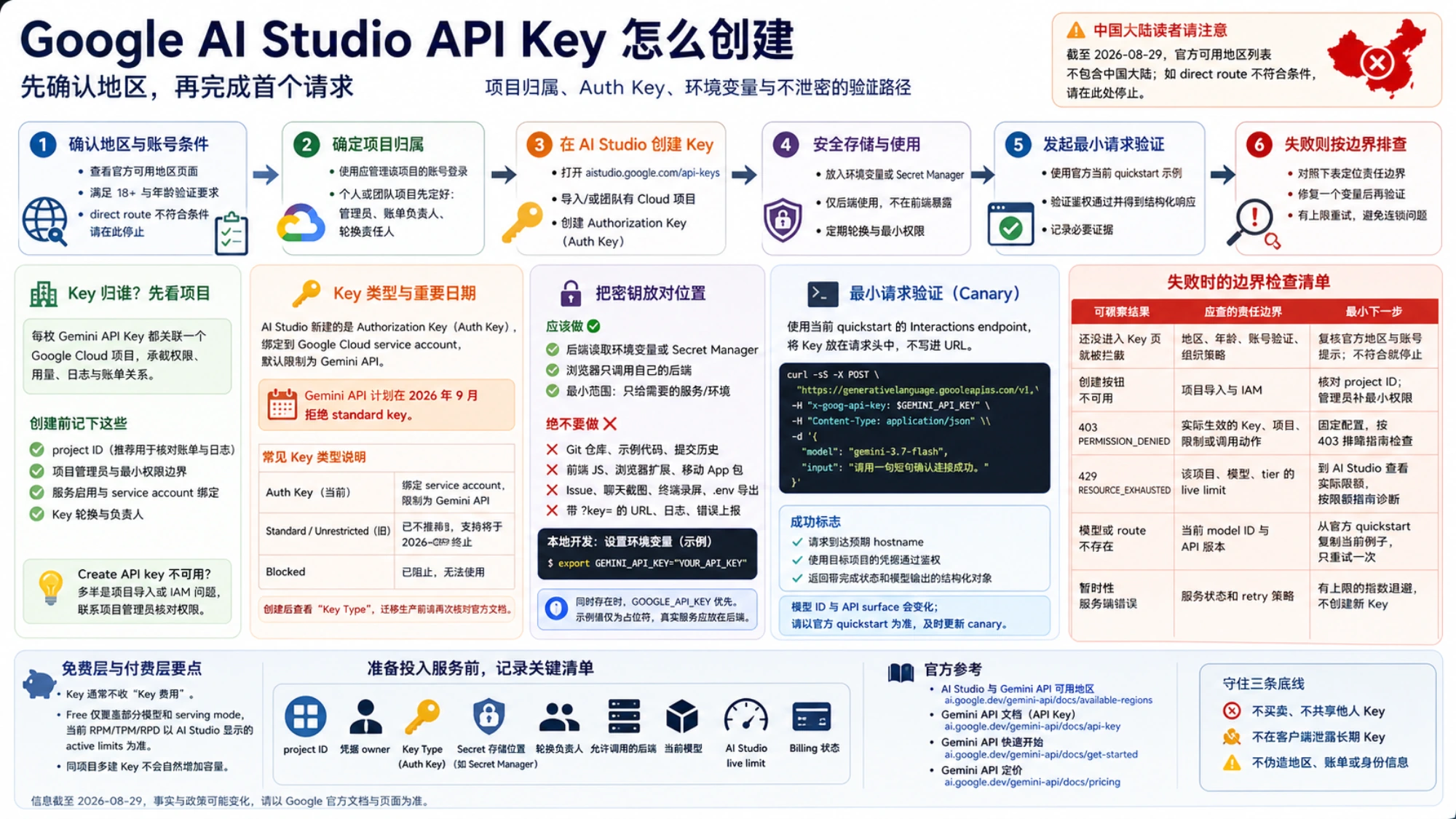The image size is (1456, 819).
Task: Click the blue info icon beside GOOGLE_API_KEY 优先
Action: pyautogui.click(x=556, y=609)
